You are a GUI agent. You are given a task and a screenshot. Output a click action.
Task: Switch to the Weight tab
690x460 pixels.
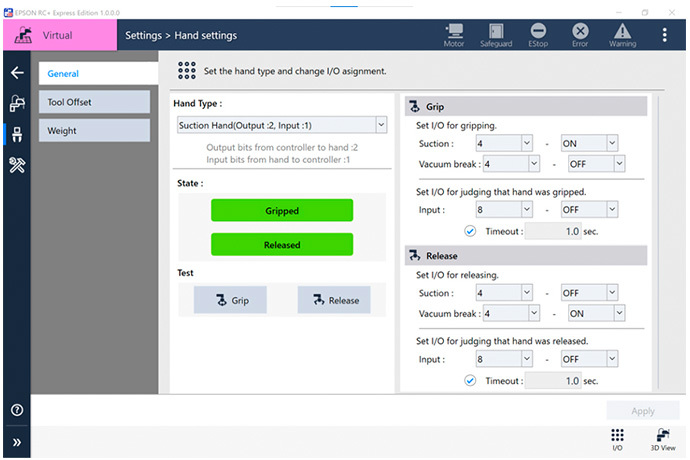point(94,131)
